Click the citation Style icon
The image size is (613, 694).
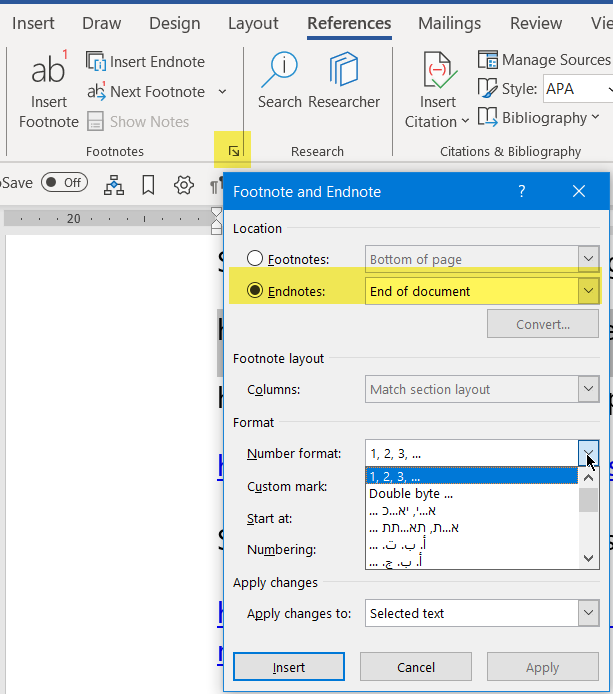click(487, 89)
